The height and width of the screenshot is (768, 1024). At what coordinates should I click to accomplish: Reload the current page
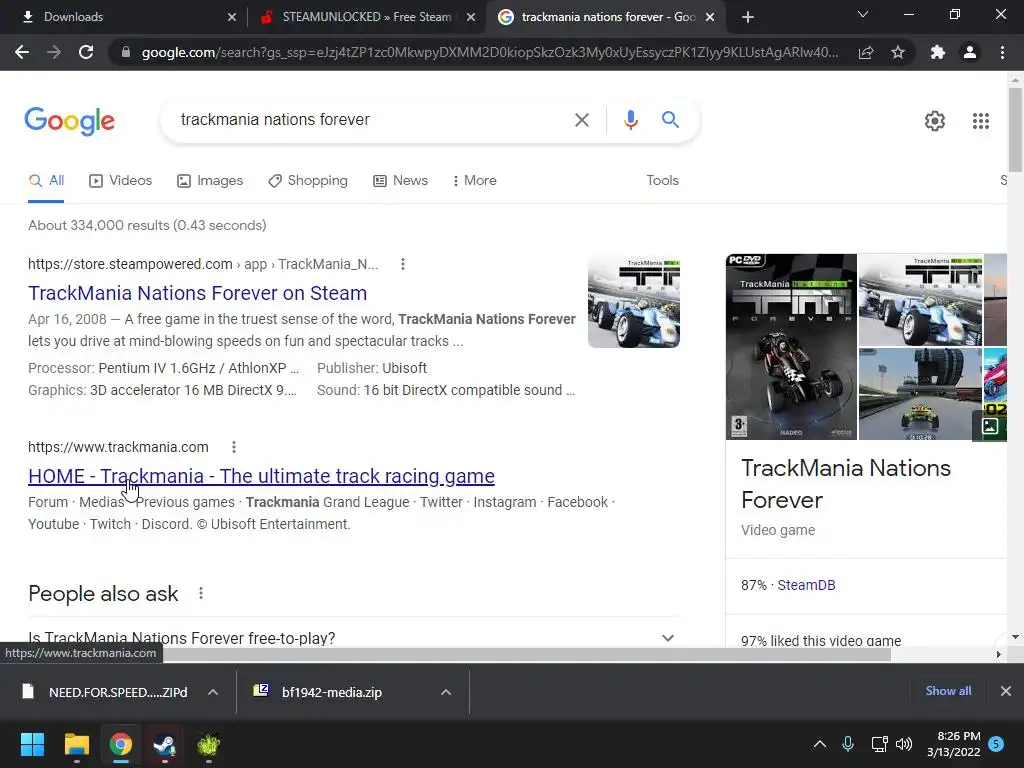point(86,52)
